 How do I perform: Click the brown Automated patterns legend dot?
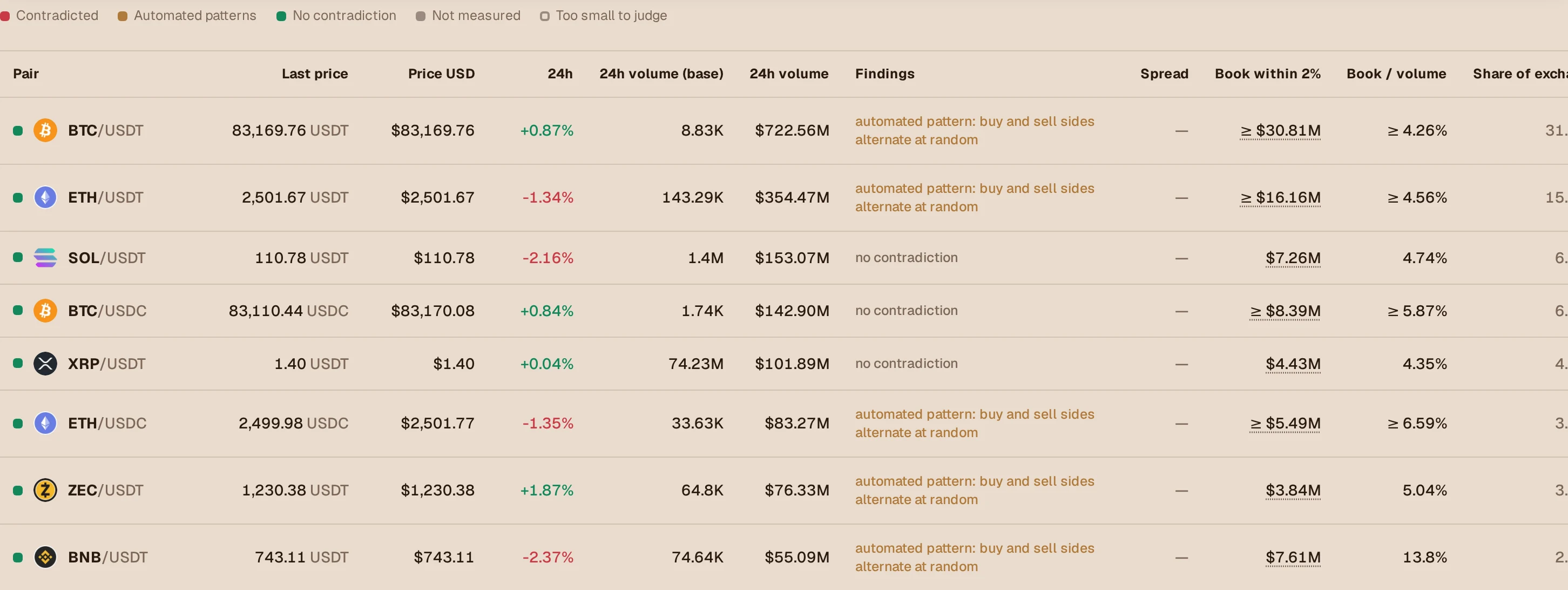(x=123, y=16)
